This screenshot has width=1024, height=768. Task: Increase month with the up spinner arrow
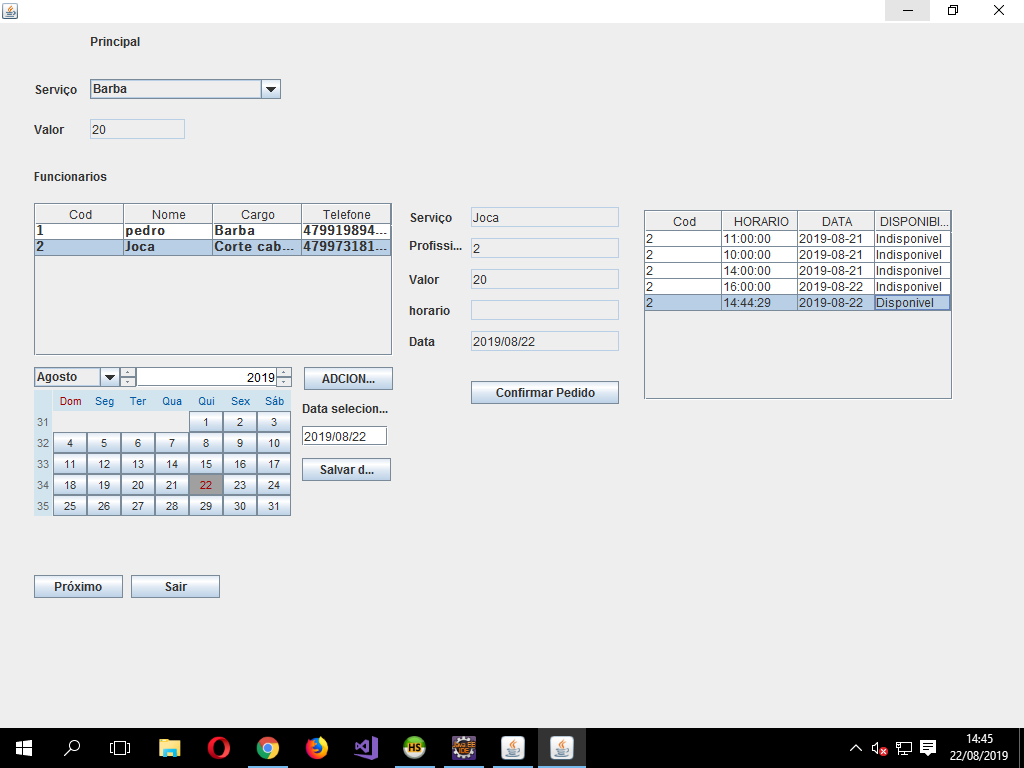click(x=128, y=373)
